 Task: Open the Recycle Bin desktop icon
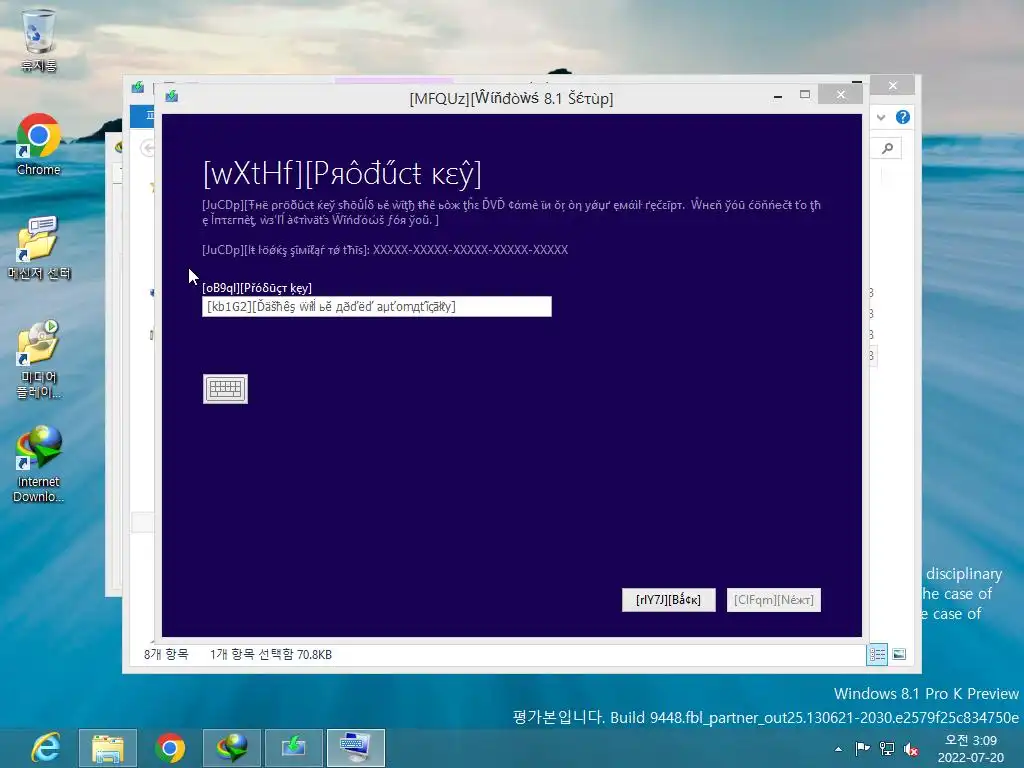coord(39,40)
